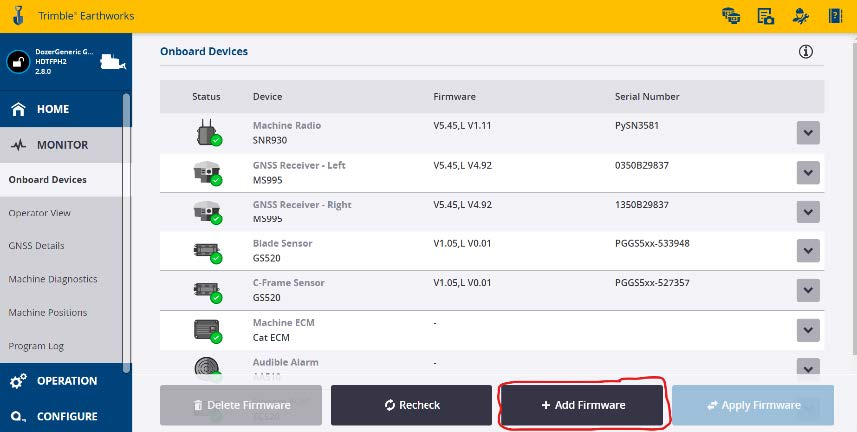Click the C-Frame Sensor status icon

pyautogui.click(x=208, y=291)
